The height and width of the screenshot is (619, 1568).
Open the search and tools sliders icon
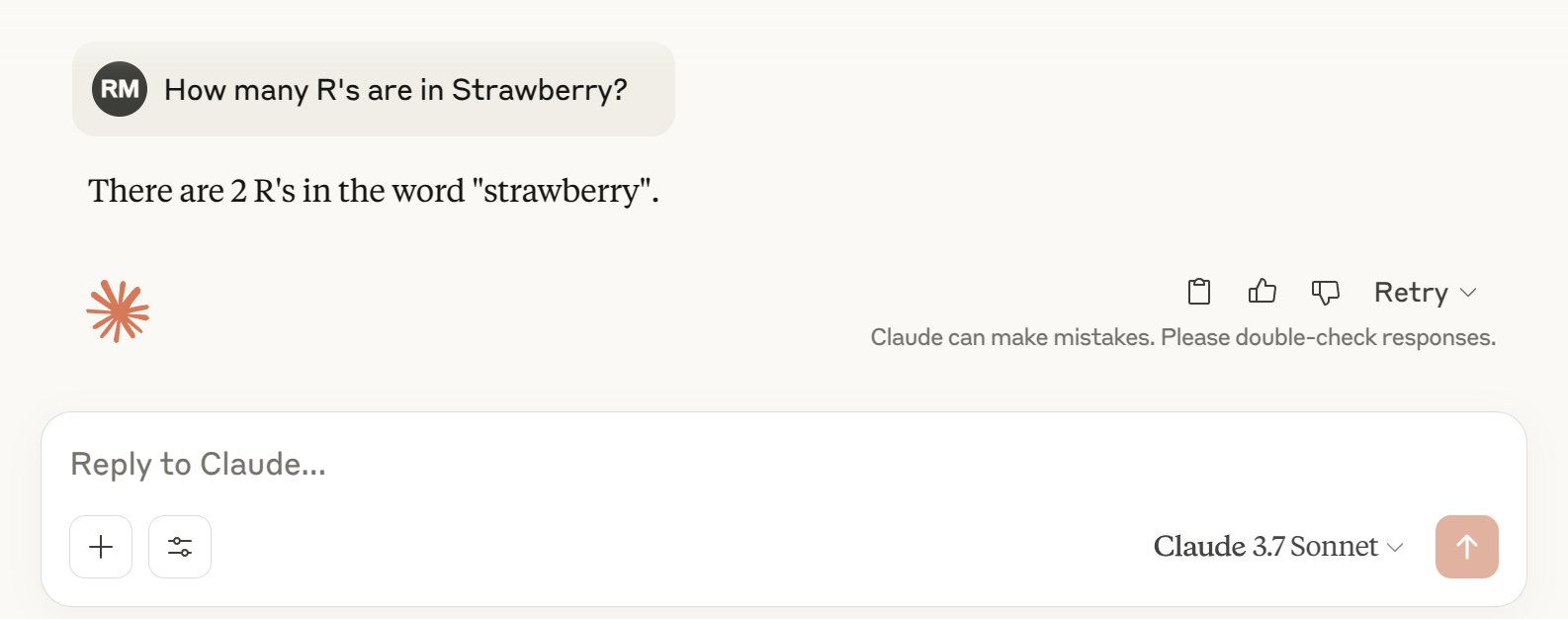tap(180, 547)
